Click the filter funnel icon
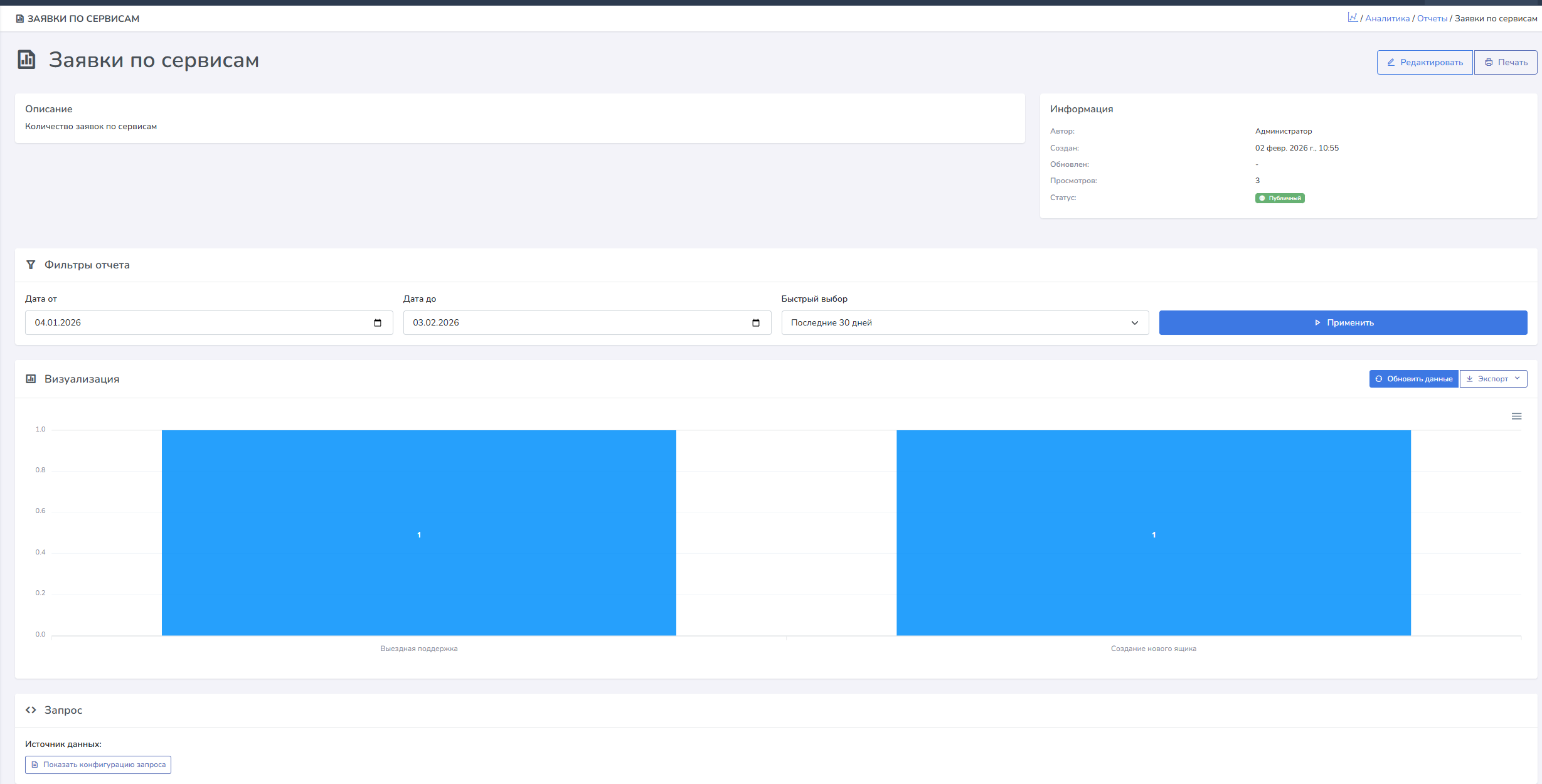Viewport: 1542px width, 784px height. [31, 265]
